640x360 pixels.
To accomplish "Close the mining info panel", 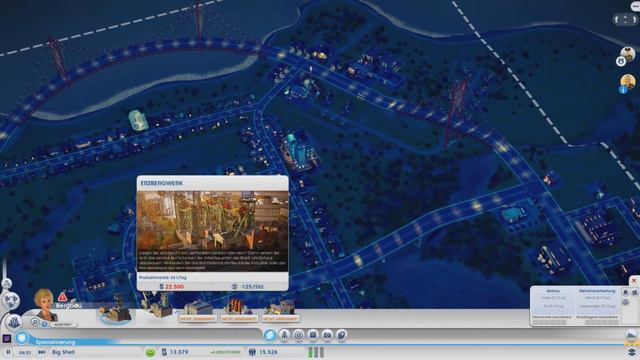I will point(633,280).
